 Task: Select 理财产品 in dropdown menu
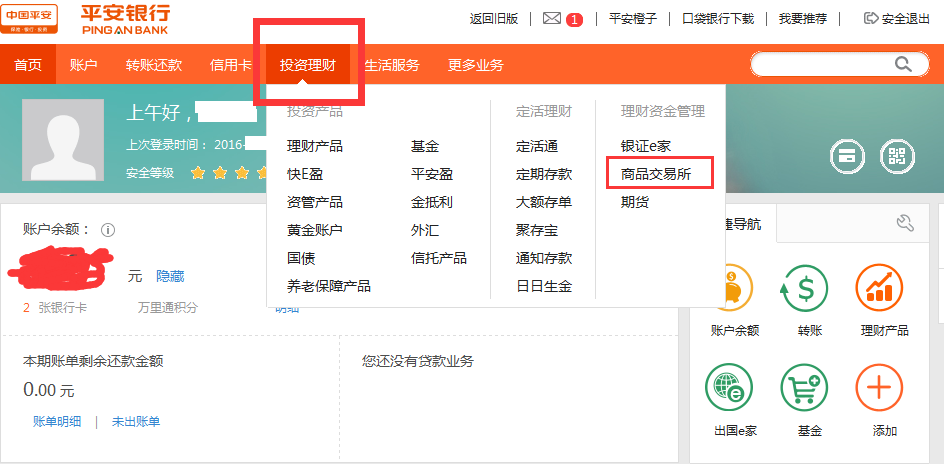tap(315, 146)
